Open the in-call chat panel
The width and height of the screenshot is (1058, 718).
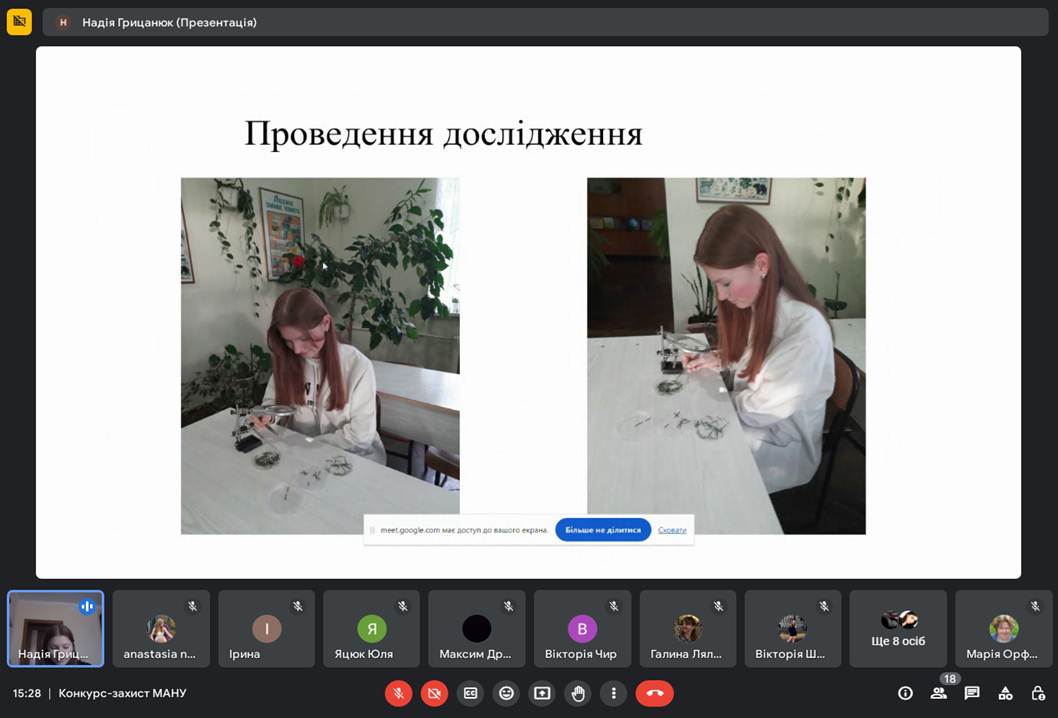tap(971, 692)
